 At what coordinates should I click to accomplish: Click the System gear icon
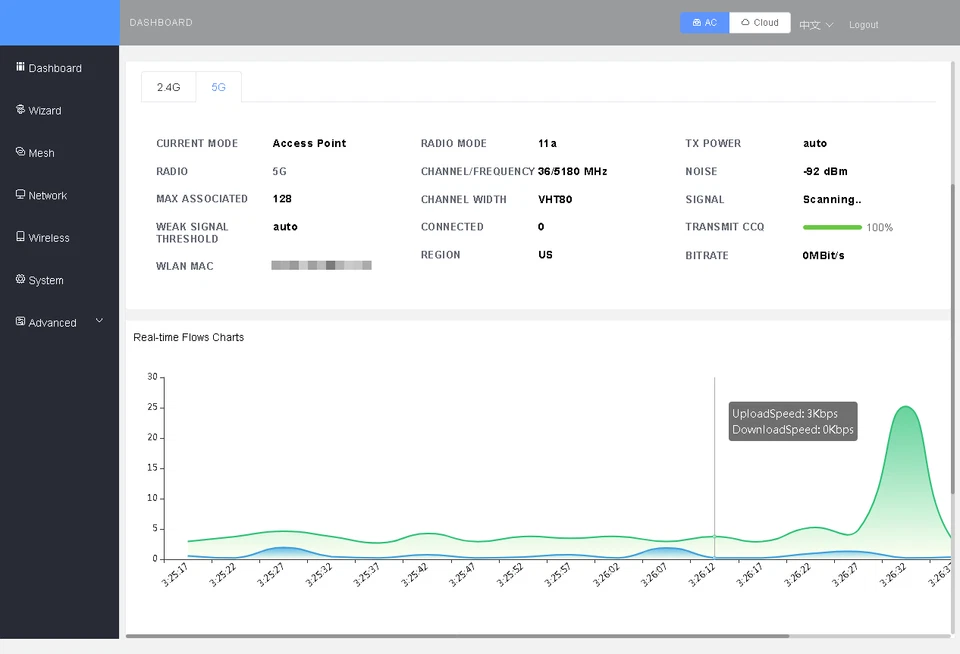pyautogui.click(x=20, y=280)
